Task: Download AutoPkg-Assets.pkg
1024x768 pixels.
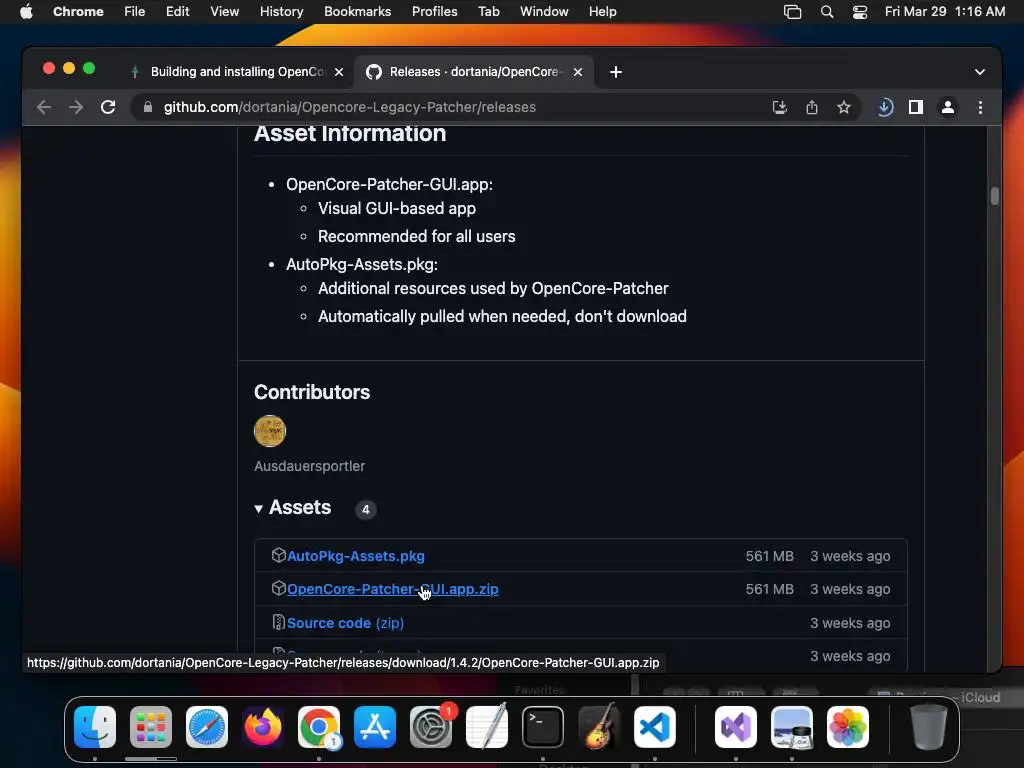Action: tap(355, 556)
